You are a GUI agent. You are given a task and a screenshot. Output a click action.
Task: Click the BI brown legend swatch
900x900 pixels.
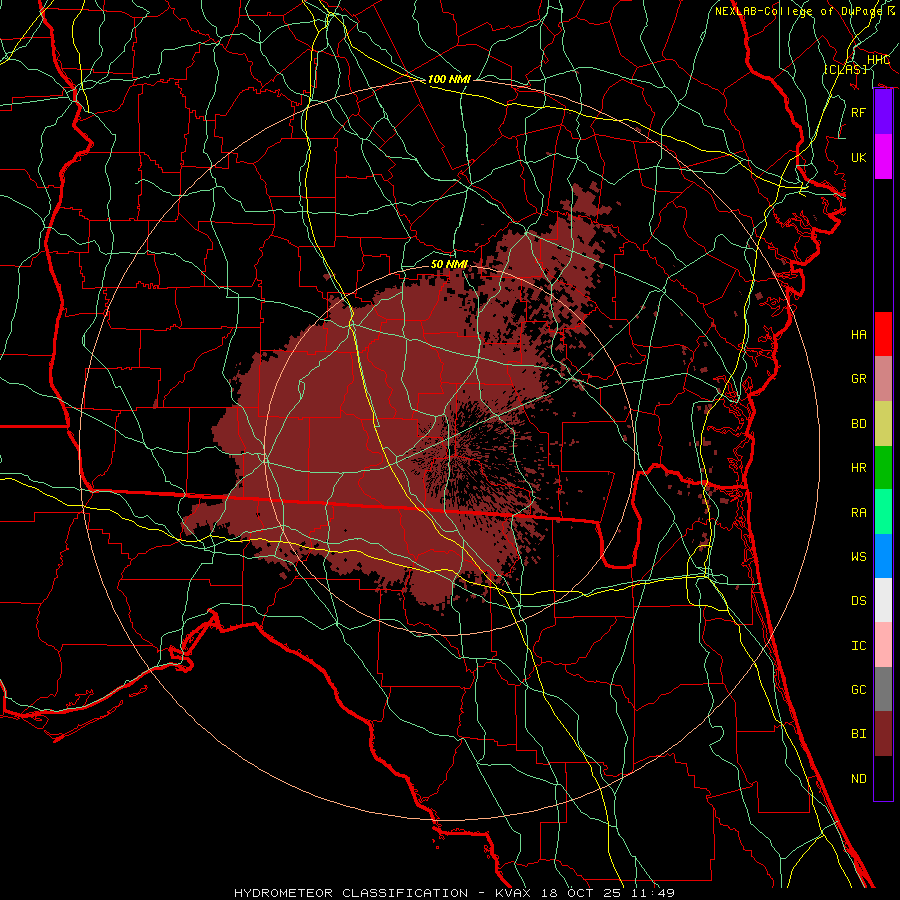[883, 734]
